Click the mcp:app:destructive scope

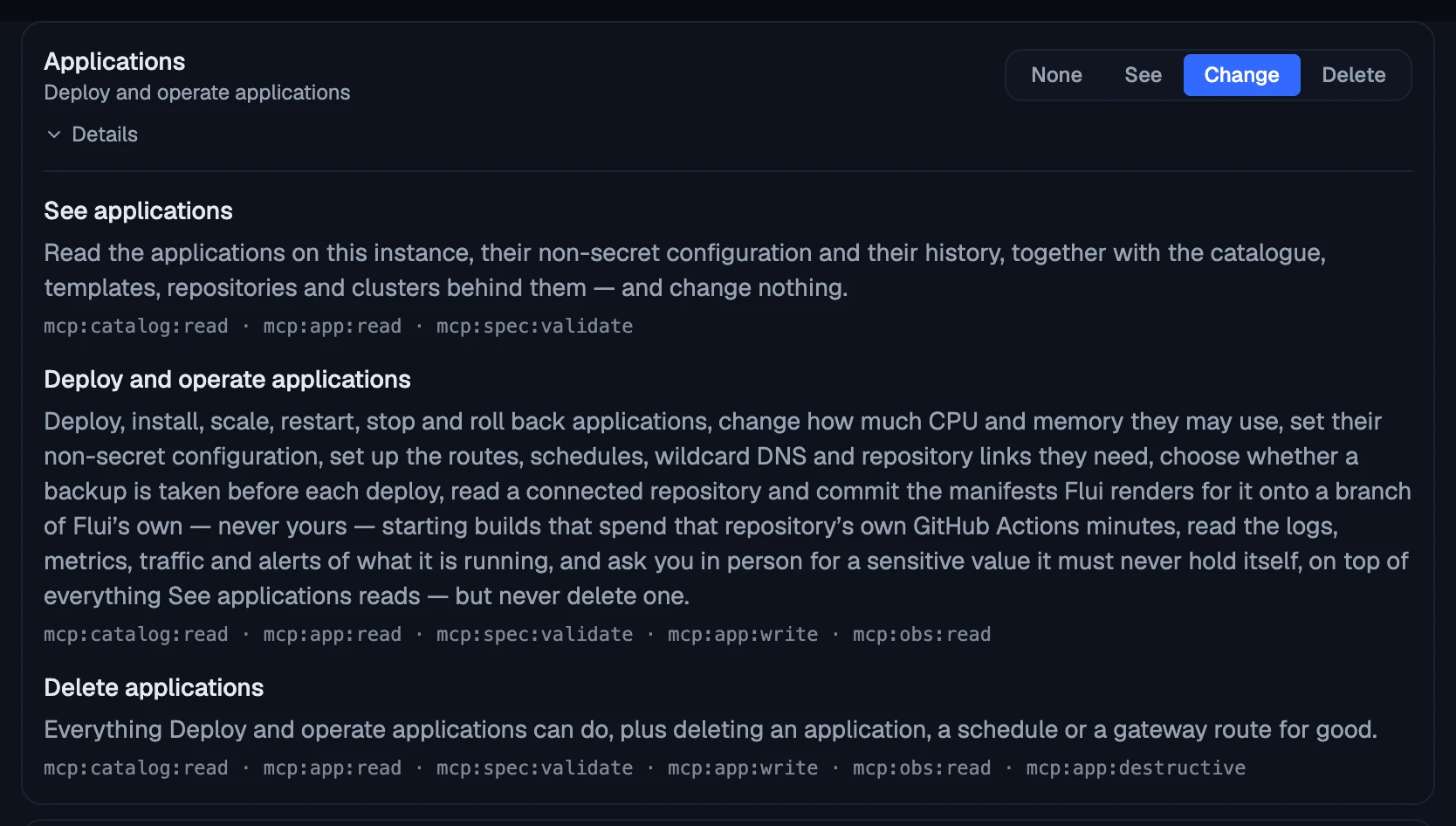coord(1136,767)
